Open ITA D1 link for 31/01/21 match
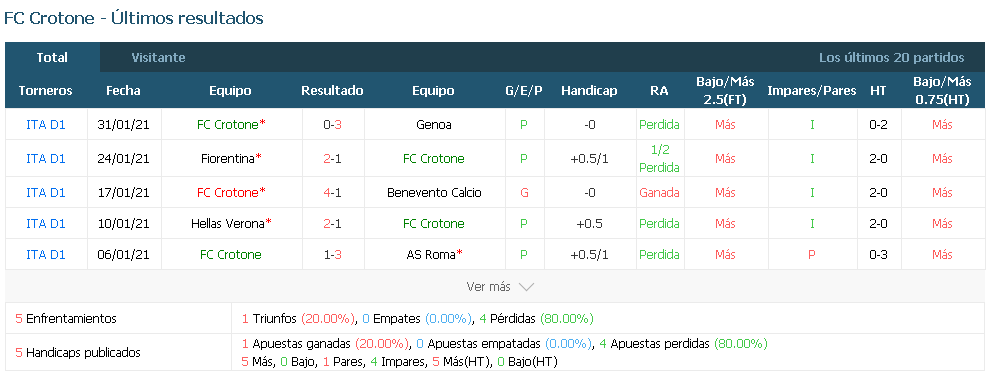 click(x=46, y=125)
